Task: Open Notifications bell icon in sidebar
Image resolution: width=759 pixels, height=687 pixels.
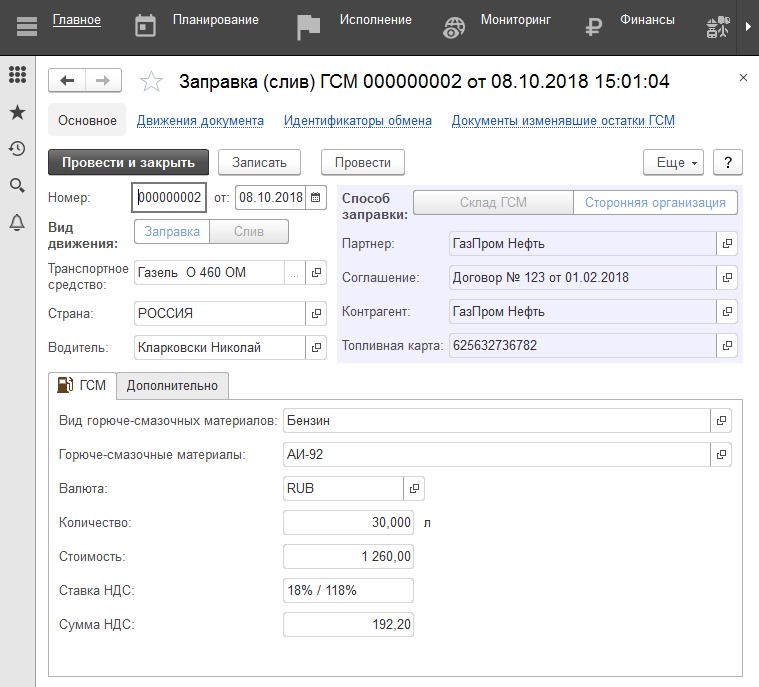Action: [17, 222]
